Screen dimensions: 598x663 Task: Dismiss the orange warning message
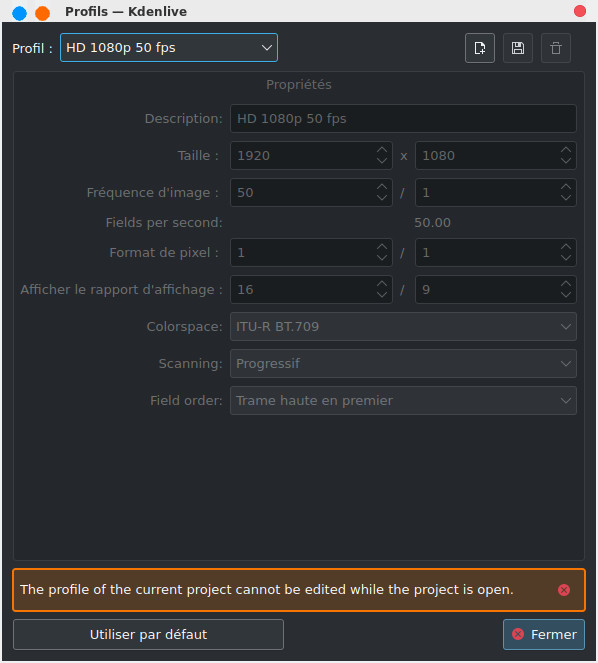pyautogui.click(x=564, y=590)
